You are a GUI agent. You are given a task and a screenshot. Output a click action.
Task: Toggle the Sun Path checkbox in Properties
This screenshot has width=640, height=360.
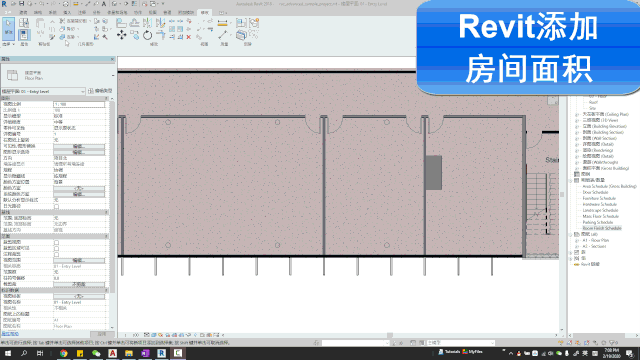(56, 206)
